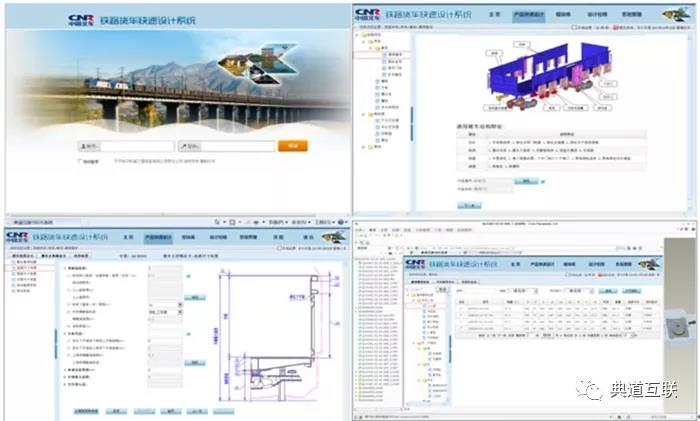
Task: Select the first sub-tab under the section drawing window header
Action: click(x=22, y=256)
